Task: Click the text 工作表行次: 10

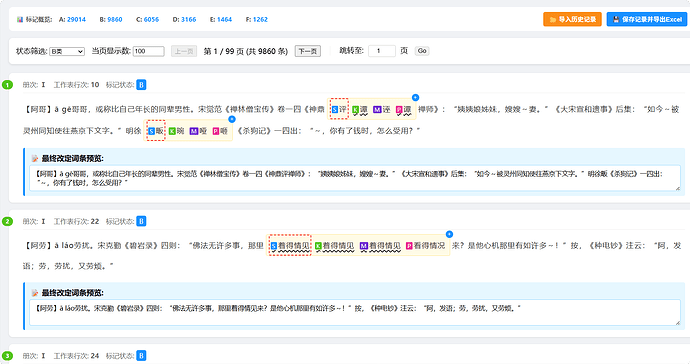Action: (x=76, y=85)
